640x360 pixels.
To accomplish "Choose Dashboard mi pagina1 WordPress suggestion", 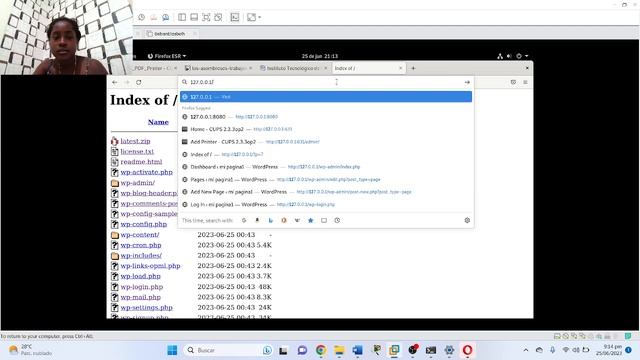I will (x=326, y=167).
